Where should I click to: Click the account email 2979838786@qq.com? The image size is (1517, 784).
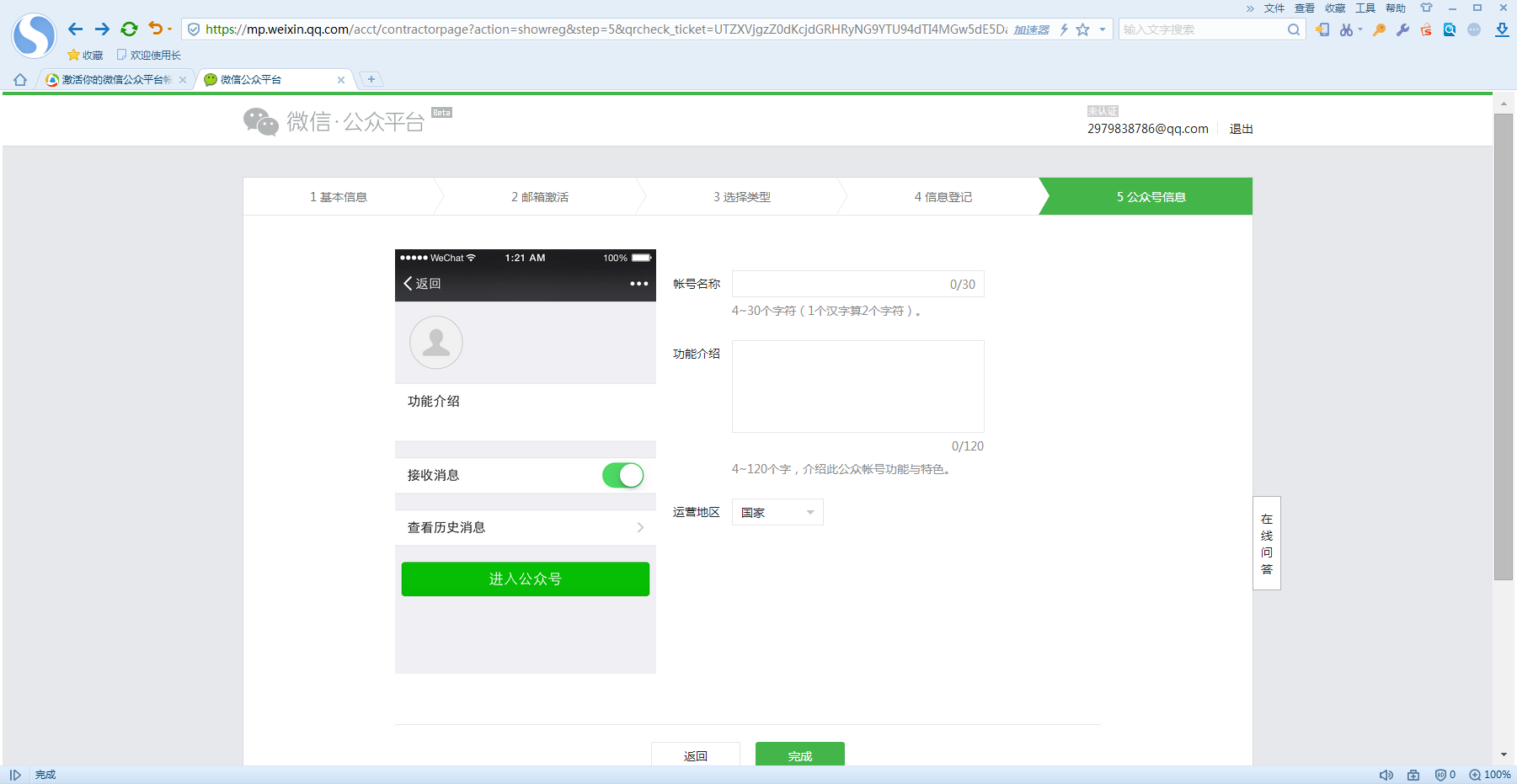(1148, 129)
